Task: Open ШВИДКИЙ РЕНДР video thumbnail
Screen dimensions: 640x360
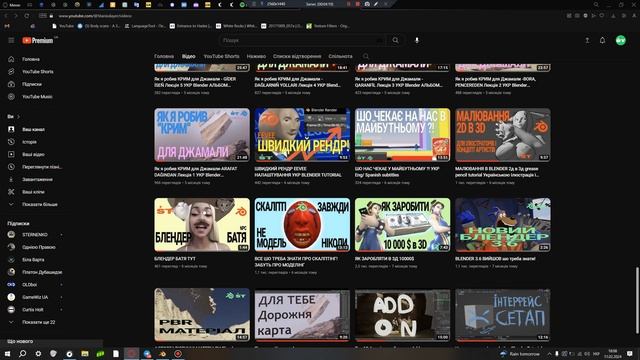Action: [x=302, y=135]
